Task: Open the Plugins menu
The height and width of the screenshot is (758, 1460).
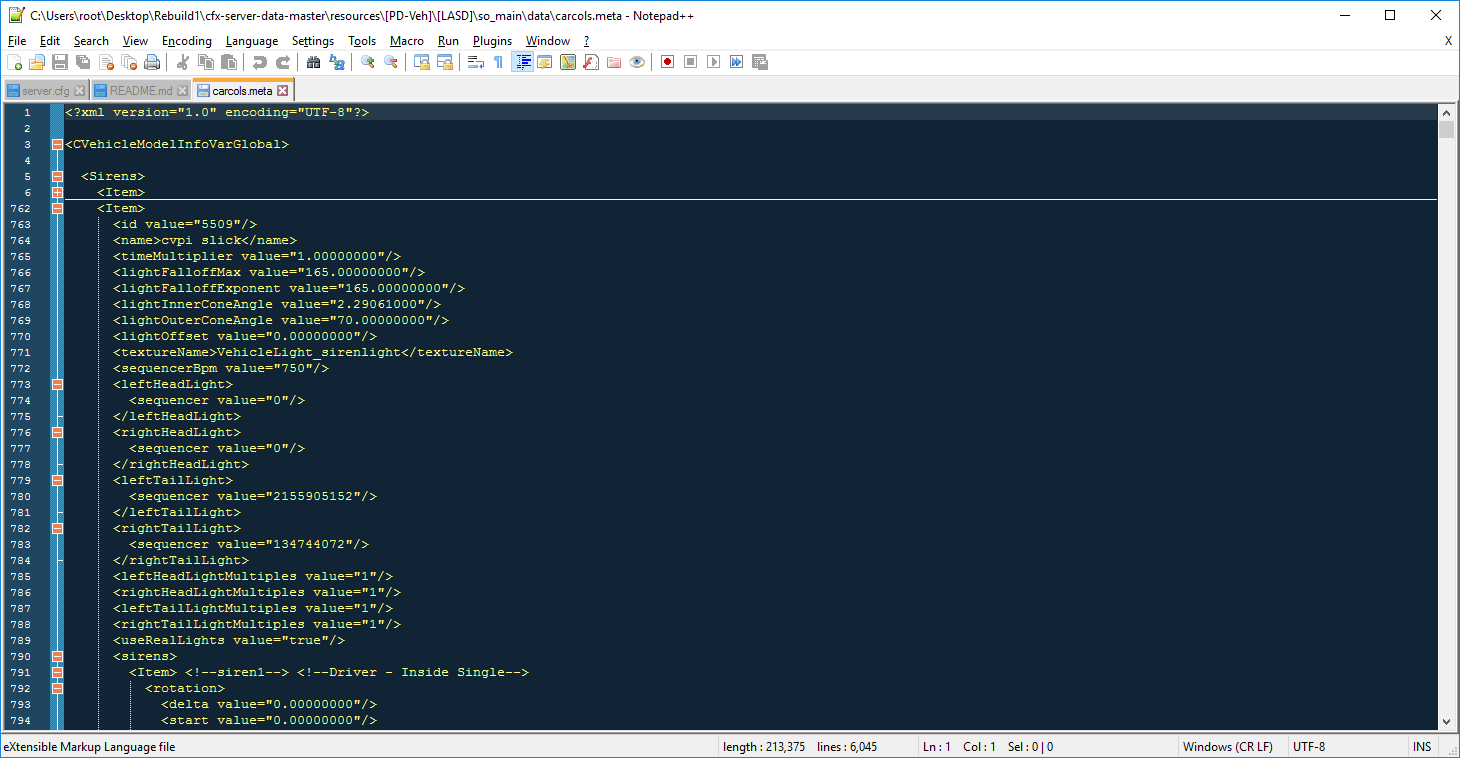Action: coord(492,41)
